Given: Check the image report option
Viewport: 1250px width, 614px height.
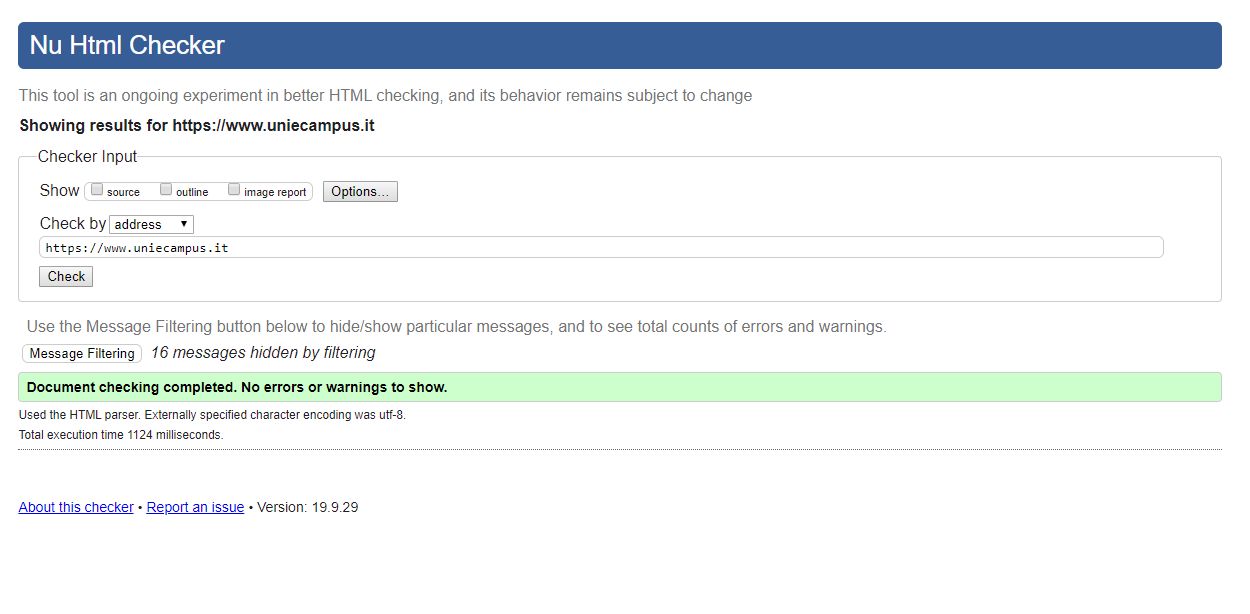Looking at the screenshot, I should 234,189.
